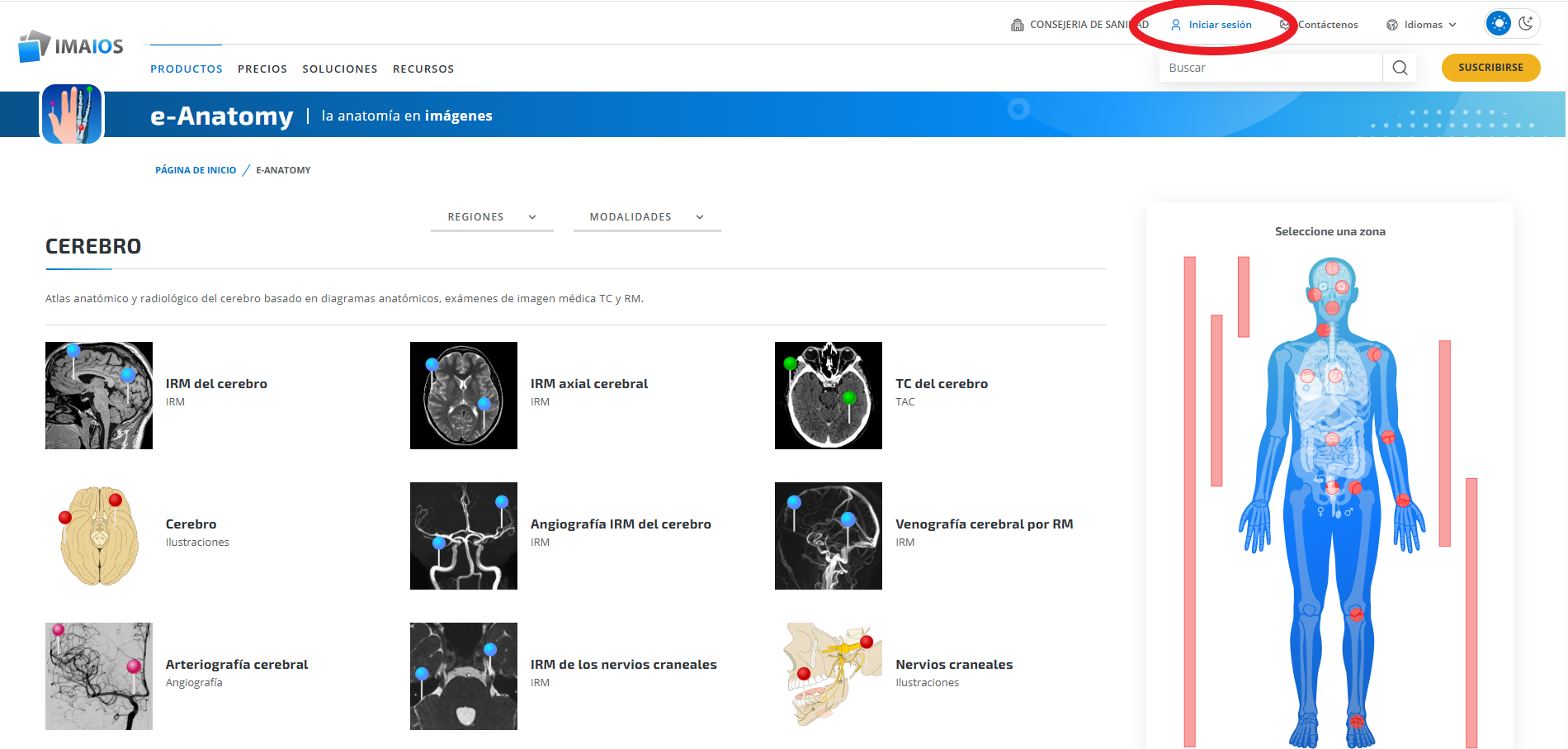Select the leftmost full-body pink bar

(1189, 500)
